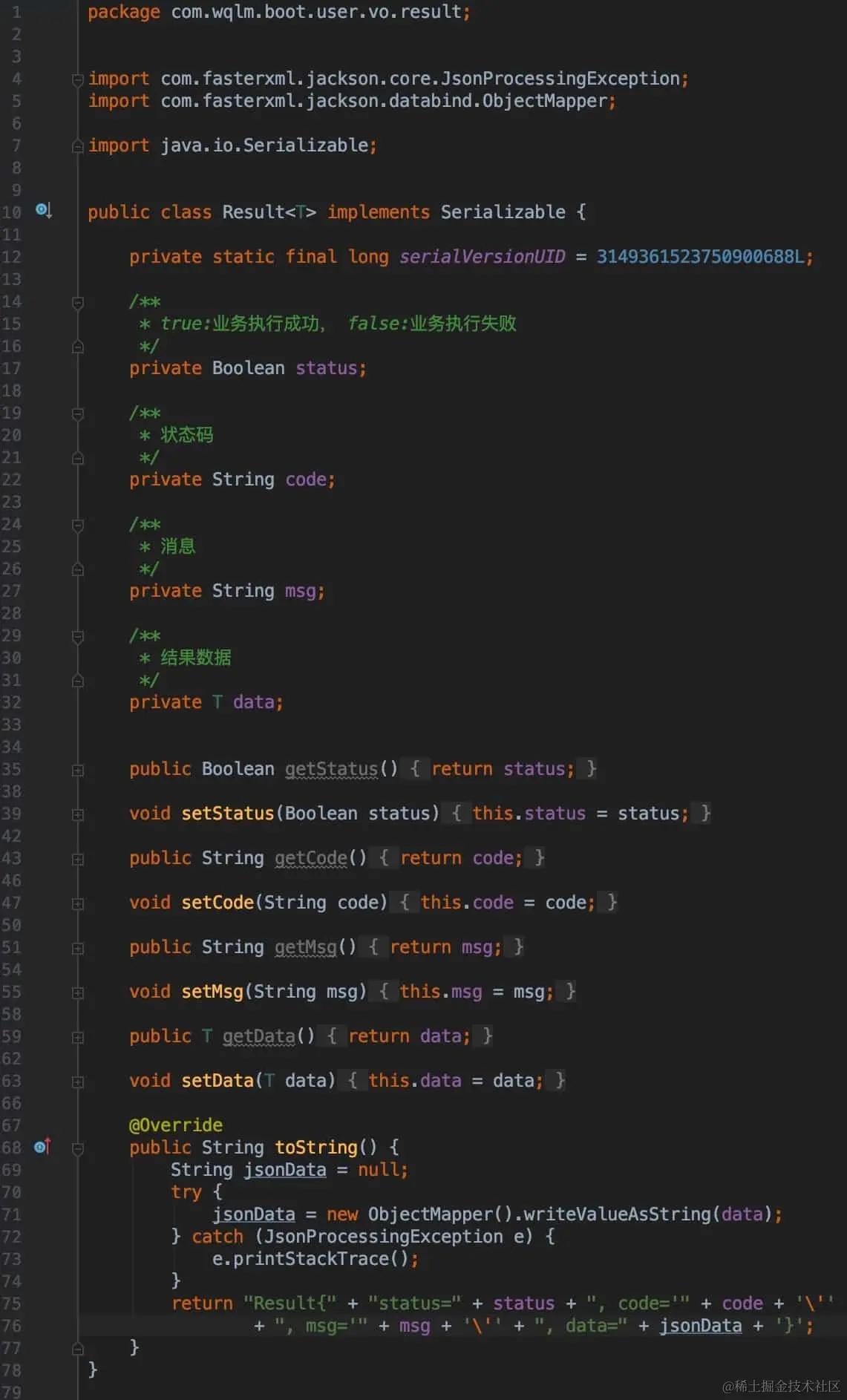Click the JsonProcessingException import line
The width and height of the screenshot is (847, 1400).
click(388, 79)
